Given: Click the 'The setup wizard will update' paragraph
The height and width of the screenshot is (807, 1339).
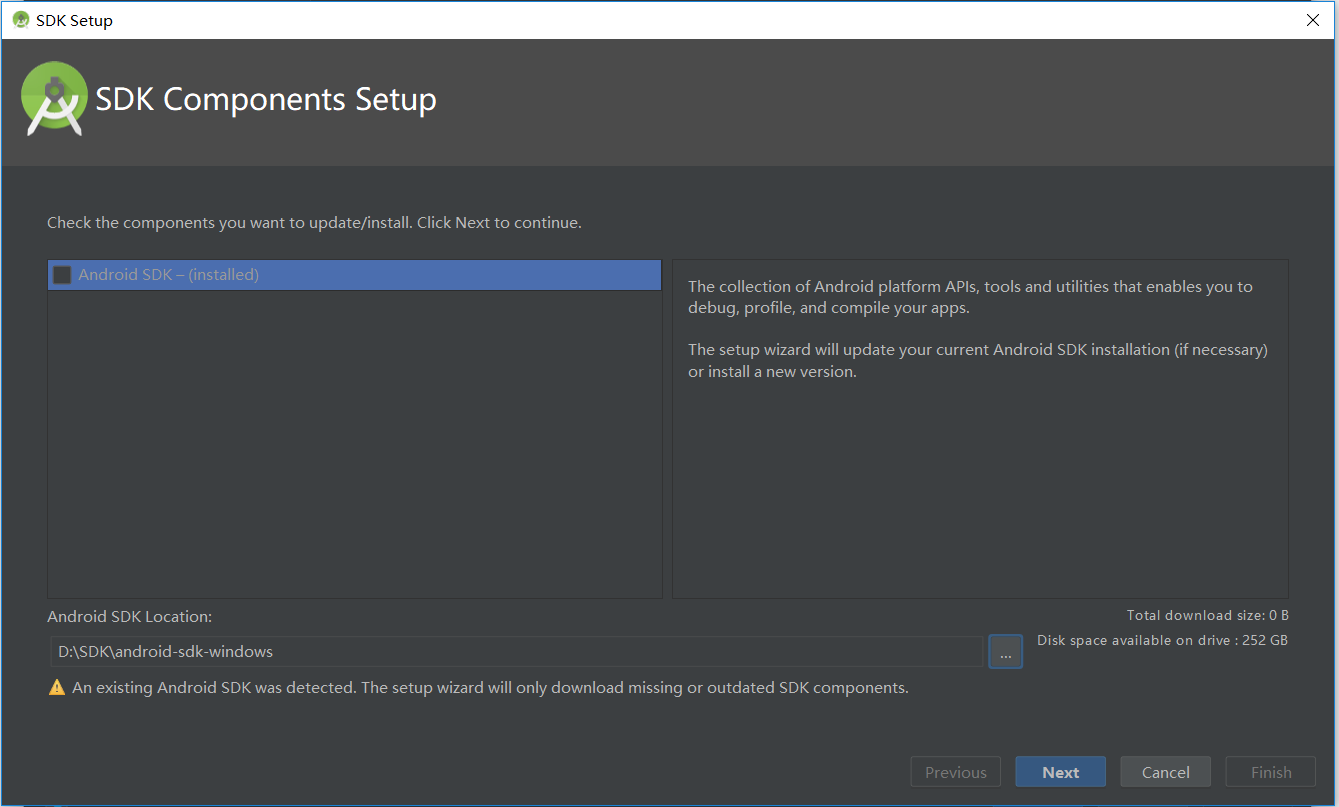Looking at the screenshot, I should (978, 361).
